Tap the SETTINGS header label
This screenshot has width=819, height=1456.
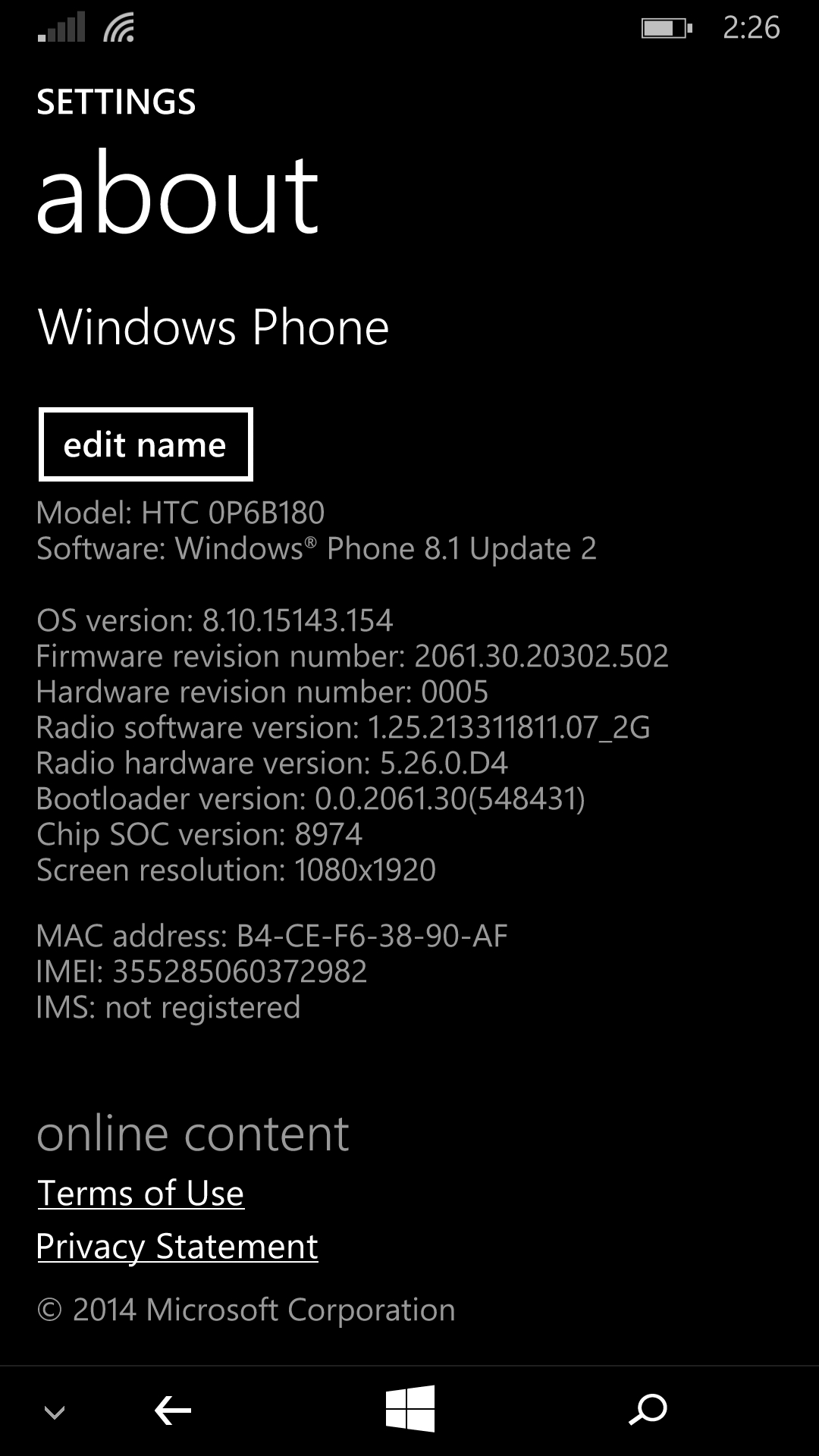[x=116, y=102]
